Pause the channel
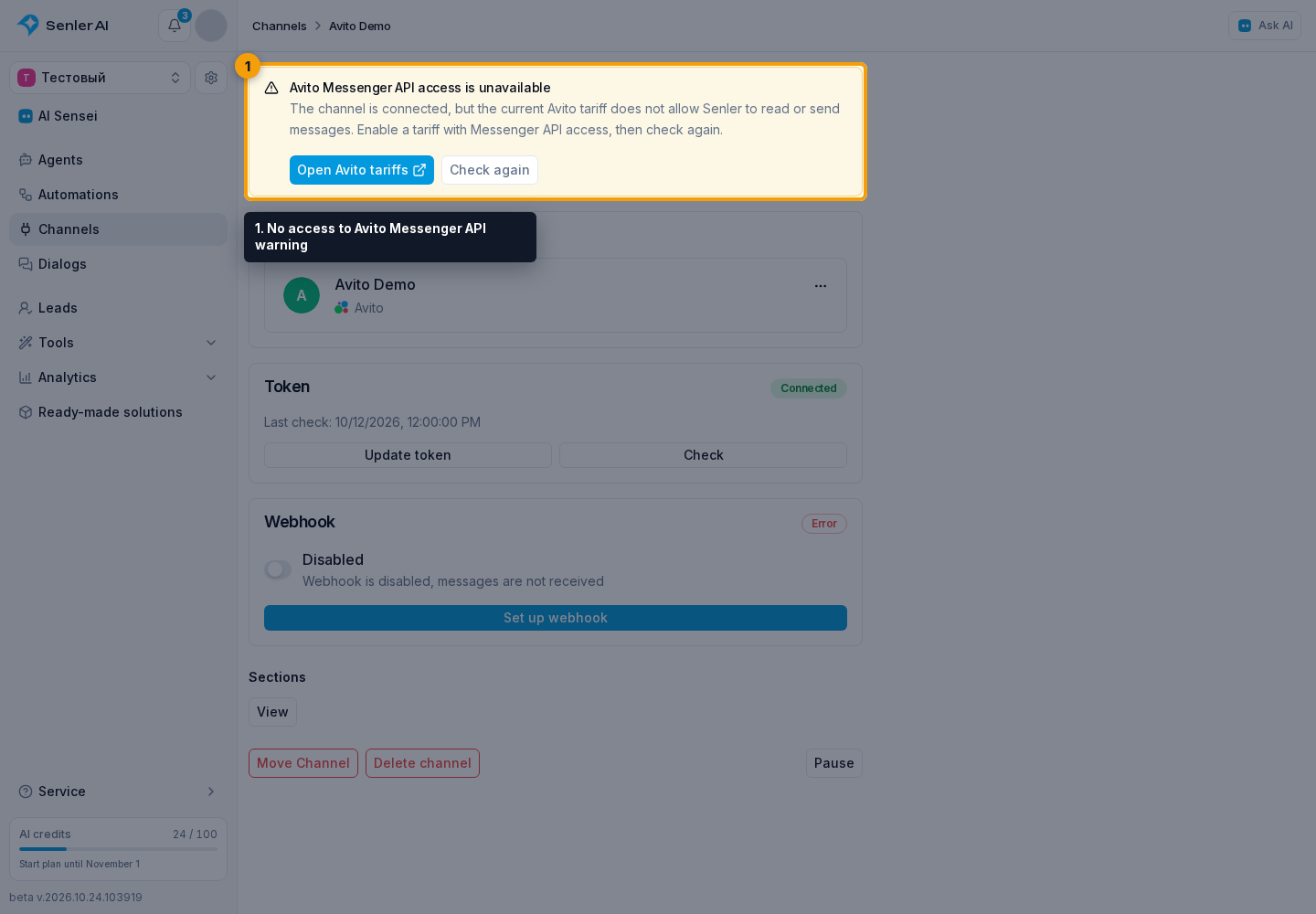Viewport: 1316px width, 914px height. 834,763
